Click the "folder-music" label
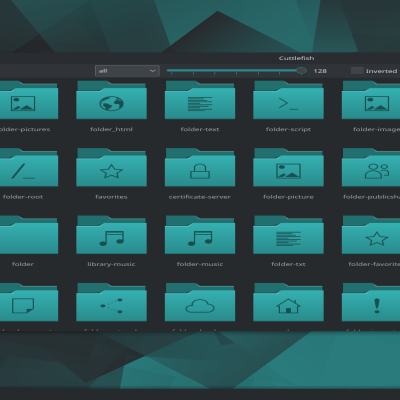 (200, 264)
